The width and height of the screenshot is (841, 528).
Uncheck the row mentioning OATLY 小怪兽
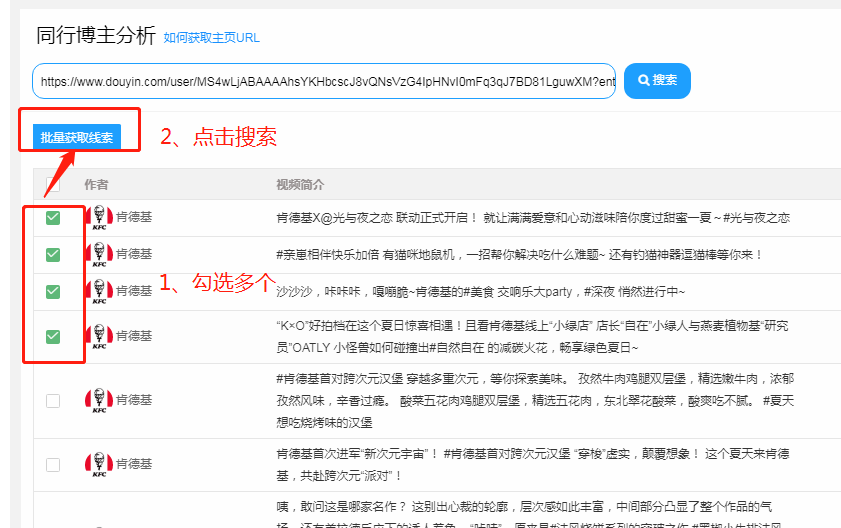coord(53,336)
